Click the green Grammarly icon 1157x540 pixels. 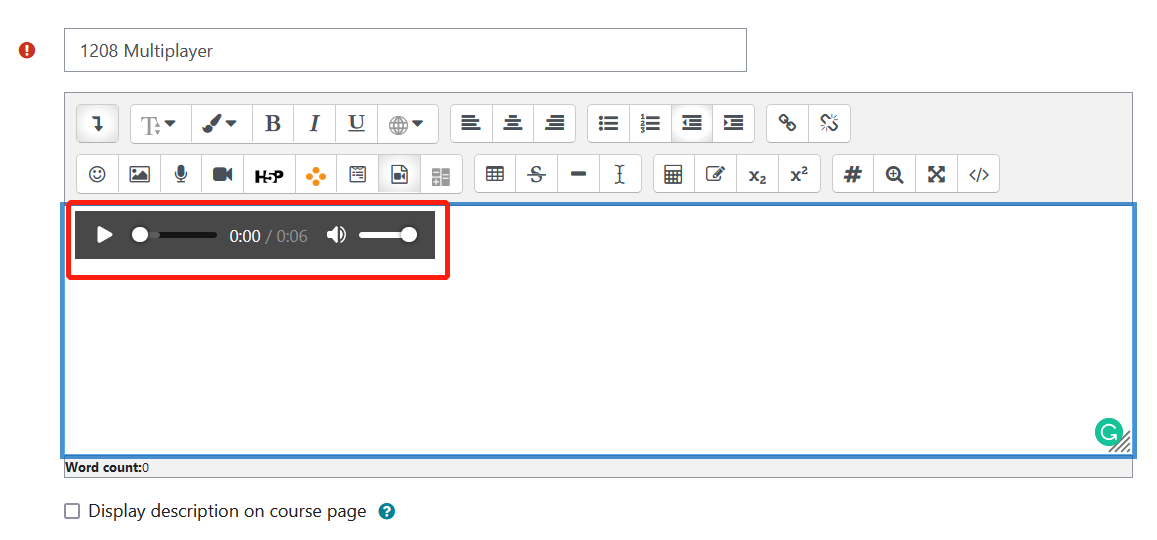[1108, 432]
